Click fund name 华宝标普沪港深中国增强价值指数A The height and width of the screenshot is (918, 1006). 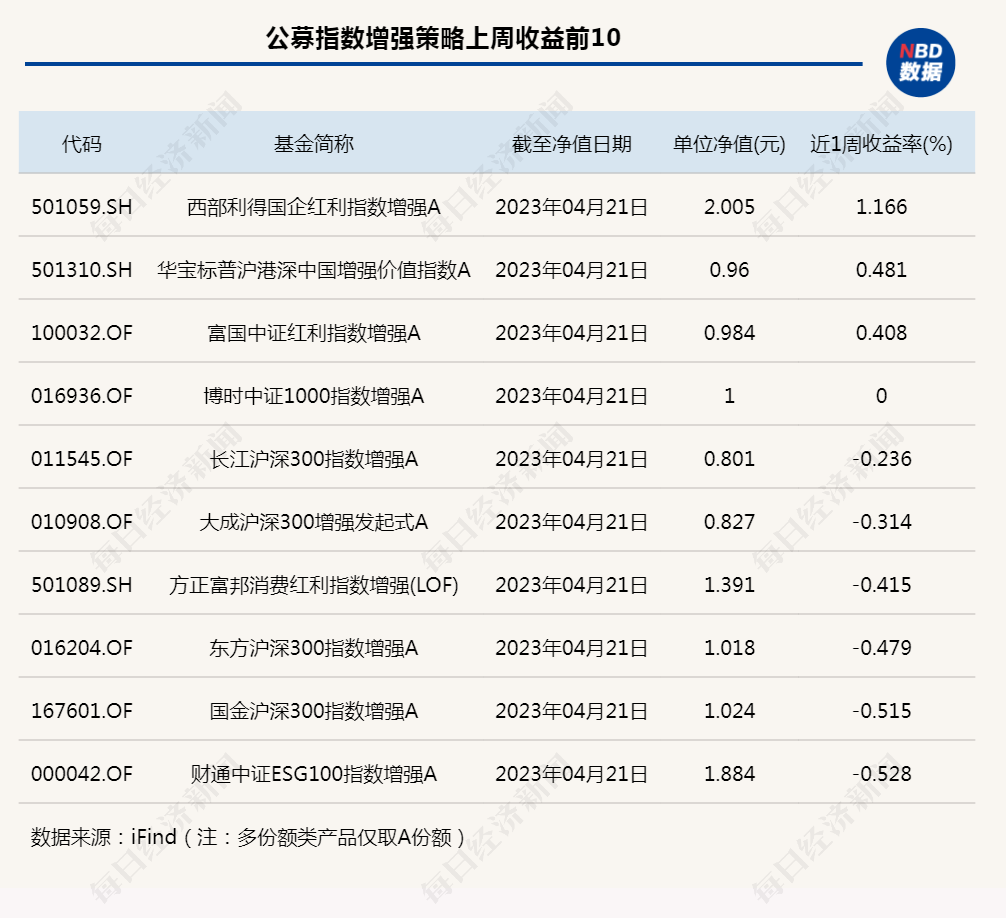(x=314, y=270)
